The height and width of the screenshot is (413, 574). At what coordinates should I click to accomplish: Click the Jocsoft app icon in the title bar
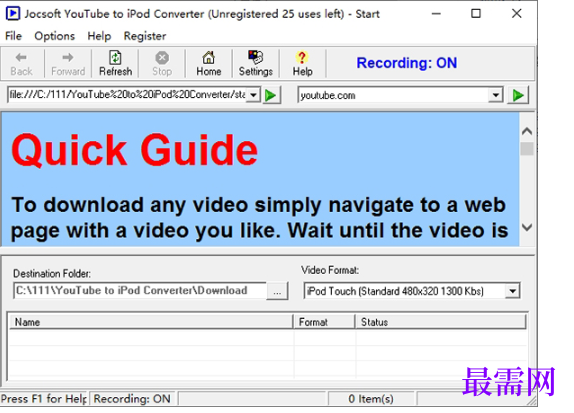click(x=13, y=14)
